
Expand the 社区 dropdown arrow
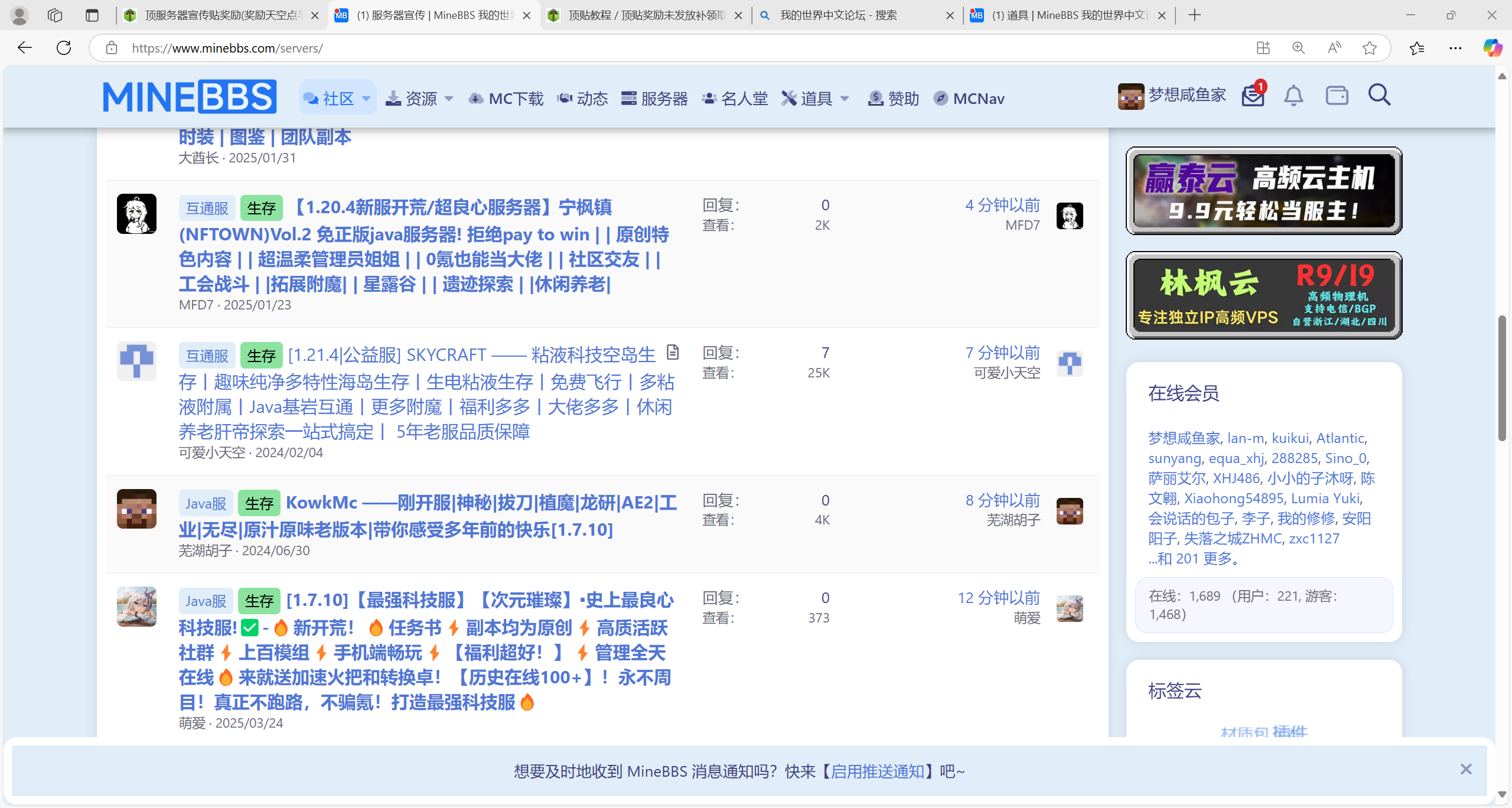click(366, 99)
